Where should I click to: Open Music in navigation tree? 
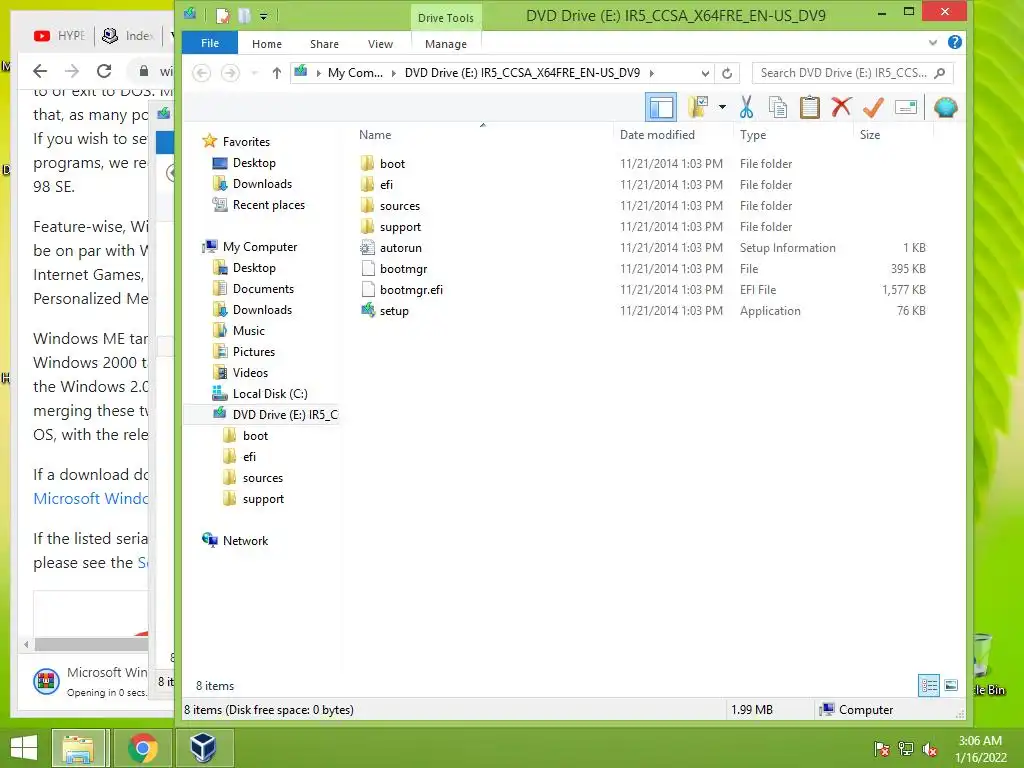[x=248, y=330]
